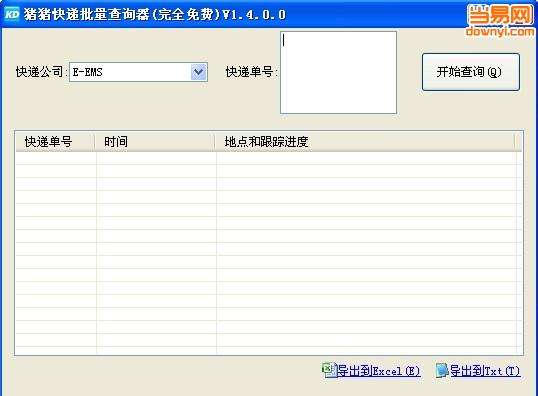Image resolution: width=538 pixels, height=396 pixels.
Task: Focus the 快递单号 multi-line input box
Action: coord(338,72)
